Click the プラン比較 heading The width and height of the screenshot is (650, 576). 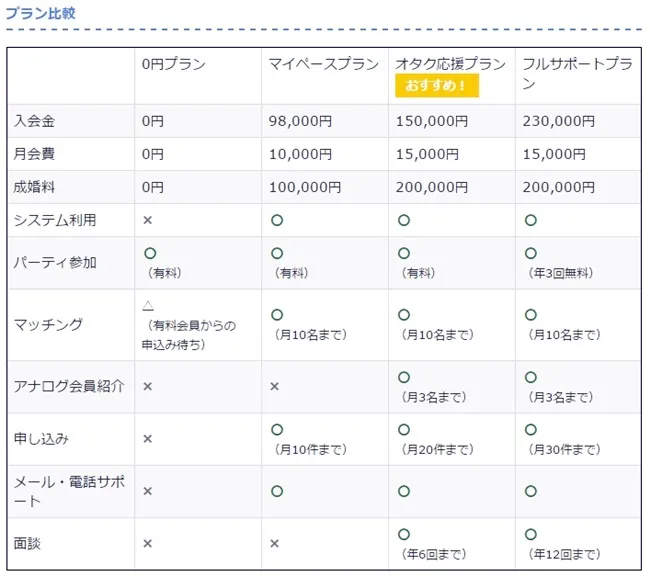click(41, 13)
